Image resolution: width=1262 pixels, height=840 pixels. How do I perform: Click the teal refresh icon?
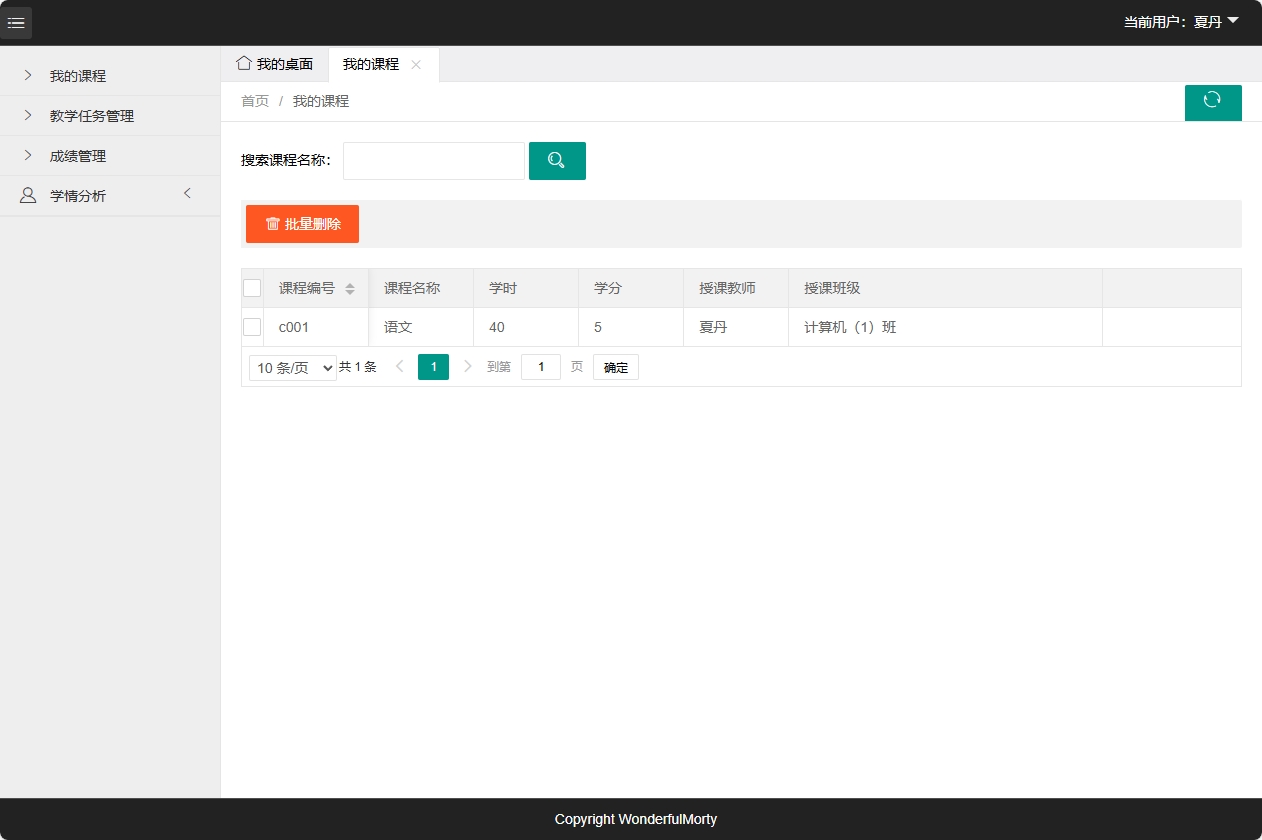tap(1213, 102)
